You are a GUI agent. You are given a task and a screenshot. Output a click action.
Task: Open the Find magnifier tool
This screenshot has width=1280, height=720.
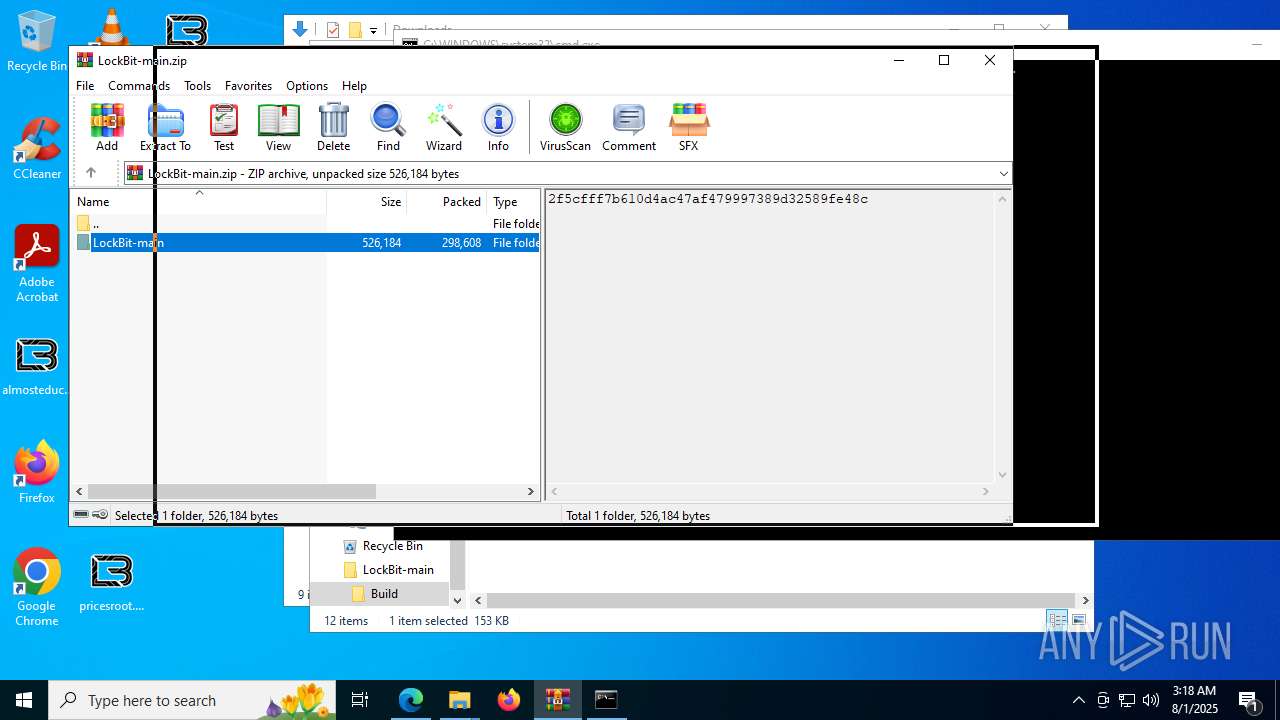point(388,127)
